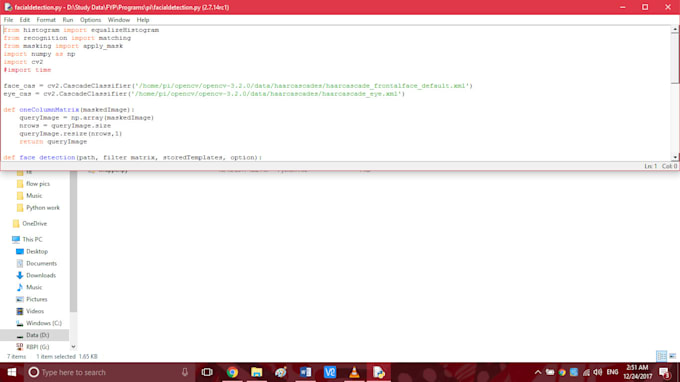Open the clock showing 2:51 AM
Screen dimensions: 680x382
[x=638, y=372]
